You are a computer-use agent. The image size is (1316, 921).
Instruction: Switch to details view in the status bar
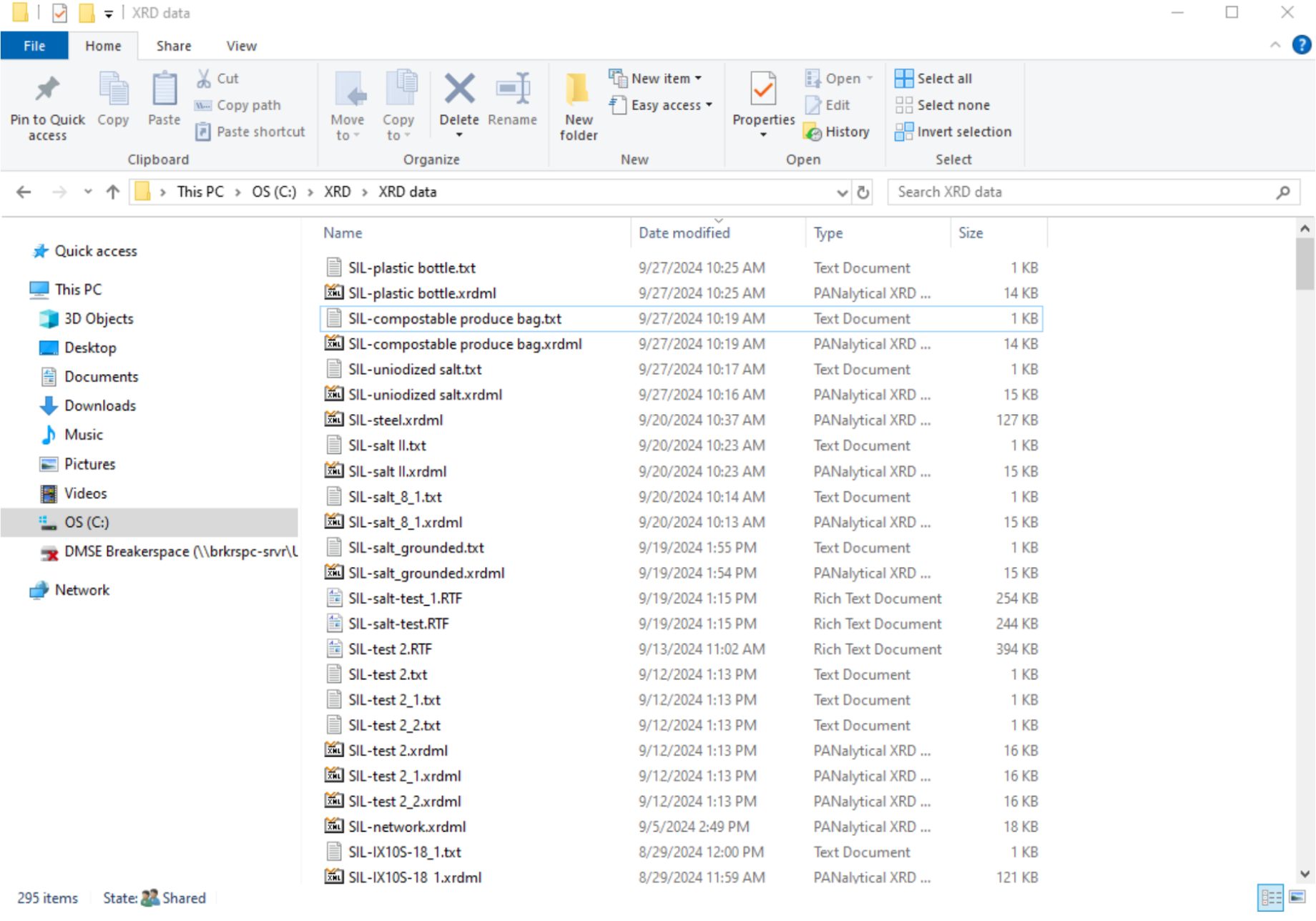(1271, 897)
